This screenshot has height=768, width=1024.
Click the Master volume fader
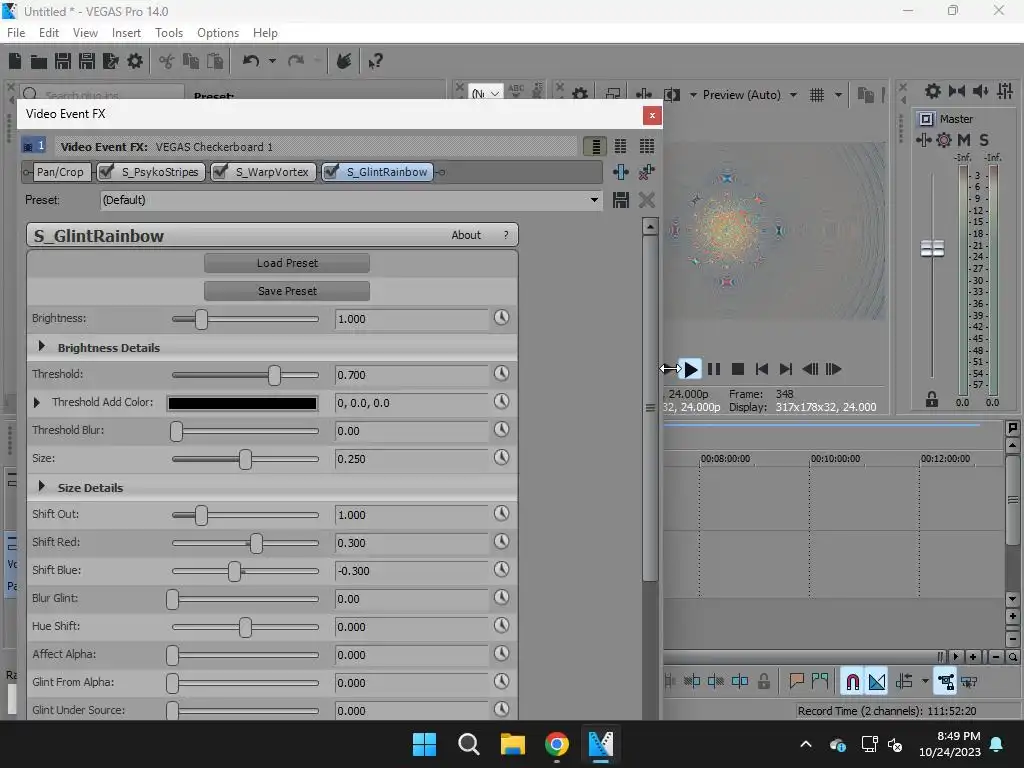tap(932, 248)
